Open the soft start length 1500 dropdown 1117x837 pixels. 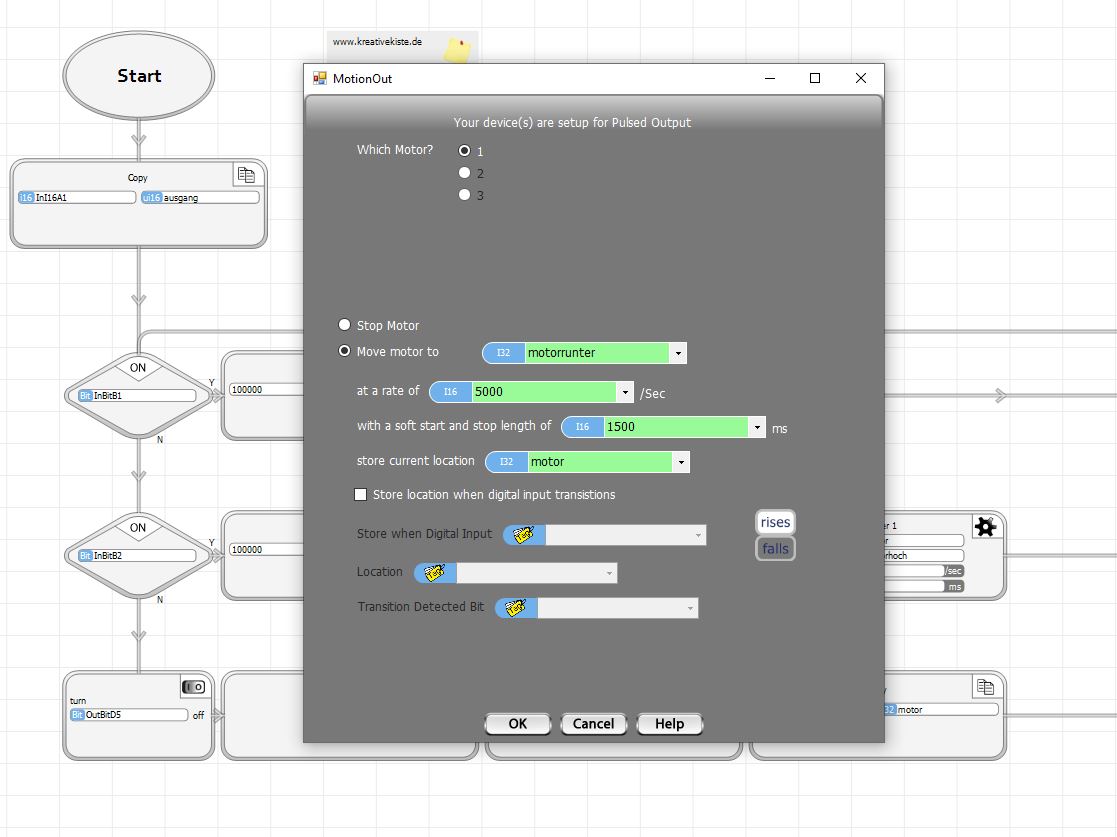[x=757, y=427]
